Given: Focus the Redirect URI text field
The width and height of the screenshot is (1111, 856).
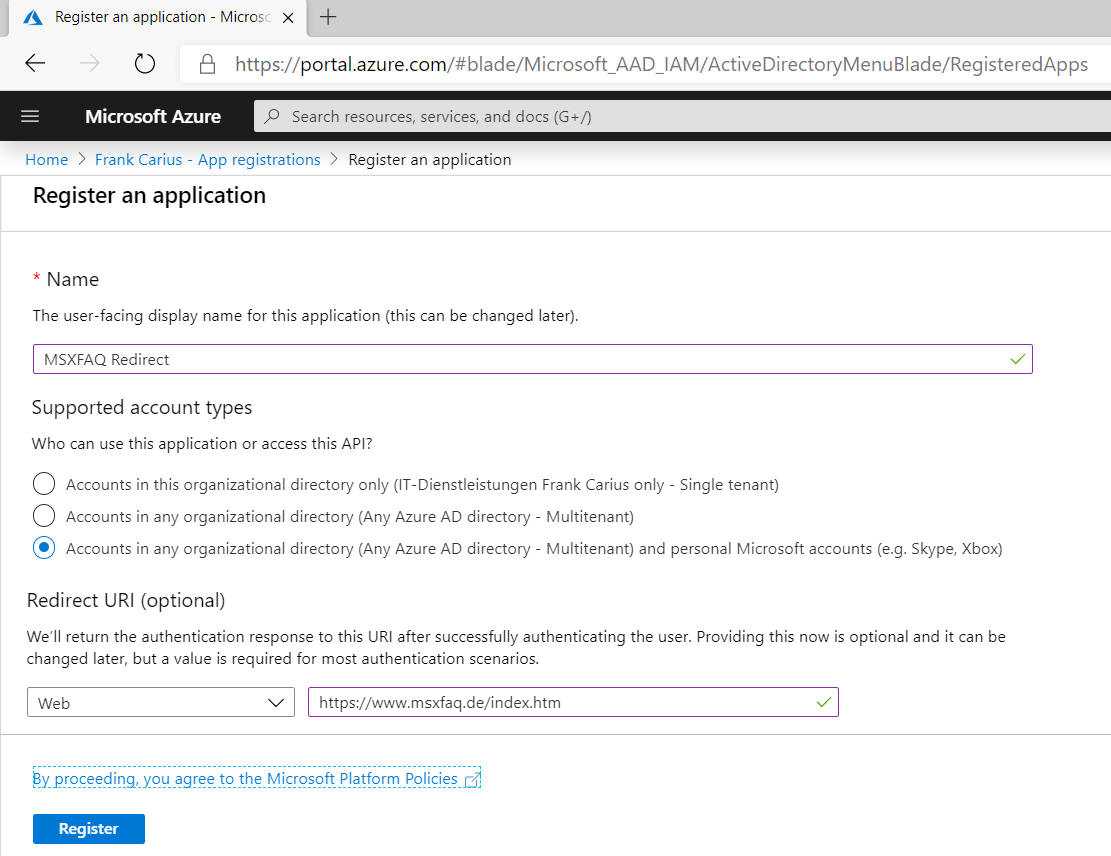Looking at the screenshot, I should click(x=573, y=702).
